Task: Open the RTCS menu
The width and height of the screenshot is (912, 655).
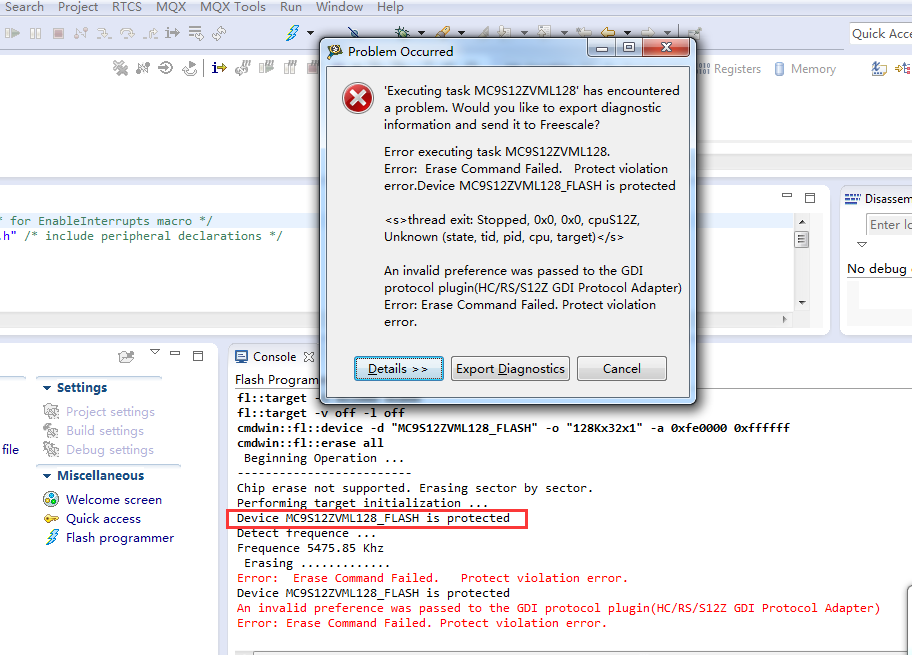Action: pyautogui.click(x=127, y=7)
